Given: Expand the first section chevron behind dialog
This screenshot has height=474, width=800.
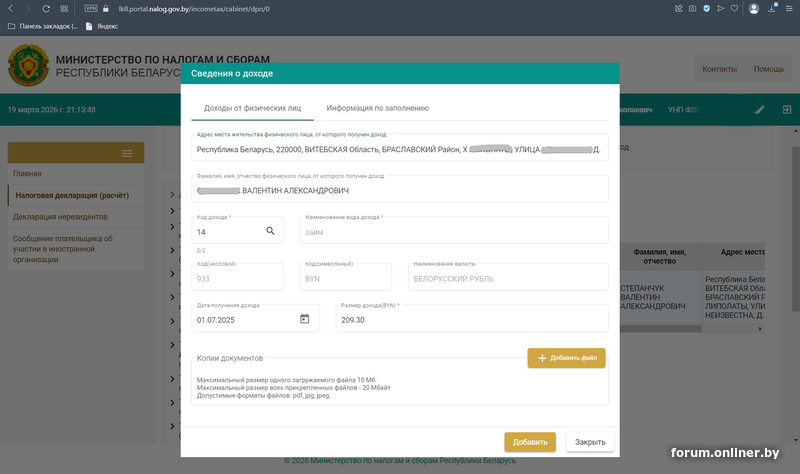Looking at the screenshot, I should (172, 194).
